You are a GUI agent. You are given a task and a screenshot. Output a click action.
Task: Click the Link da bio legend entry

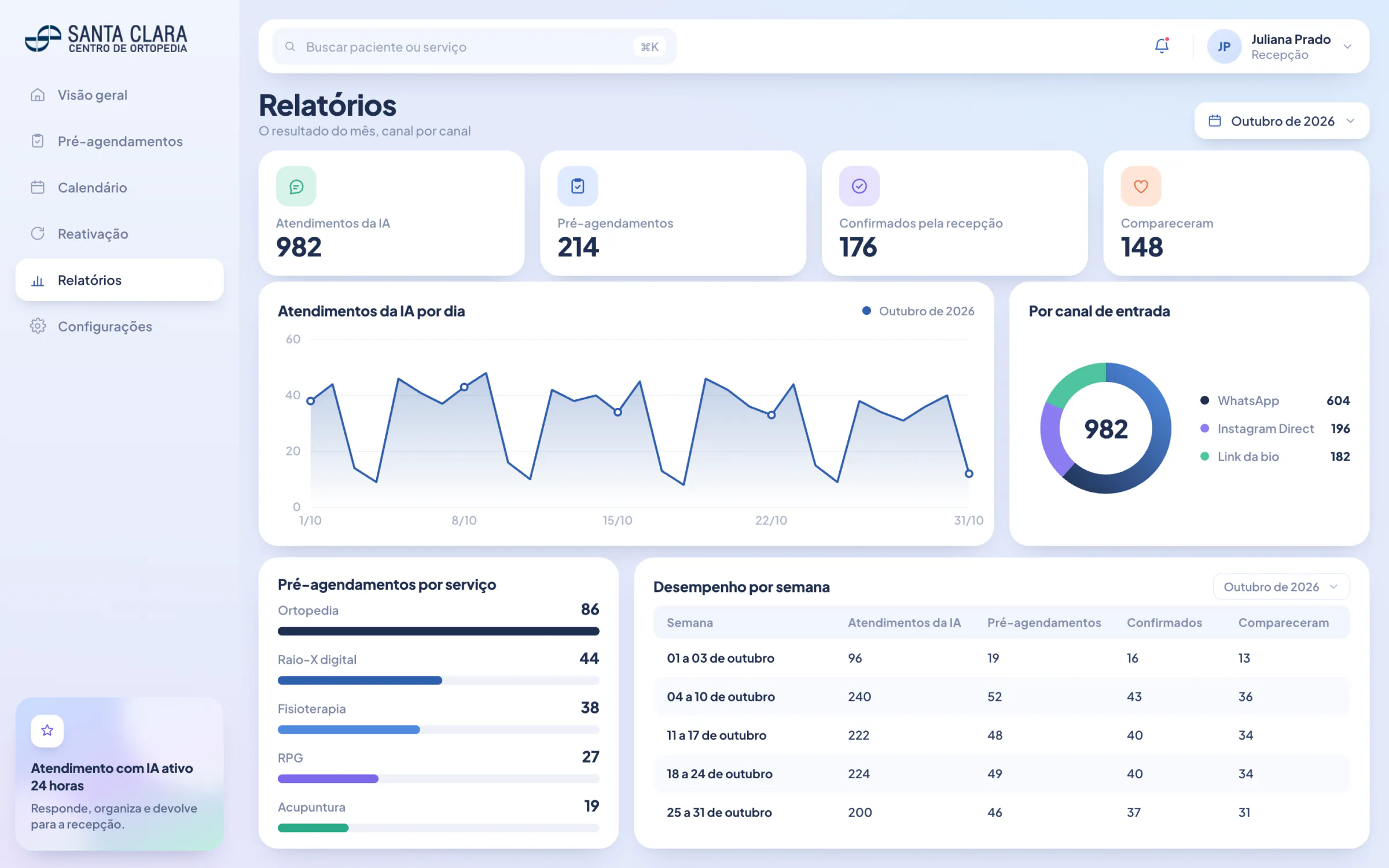(x=1275, y=457)
